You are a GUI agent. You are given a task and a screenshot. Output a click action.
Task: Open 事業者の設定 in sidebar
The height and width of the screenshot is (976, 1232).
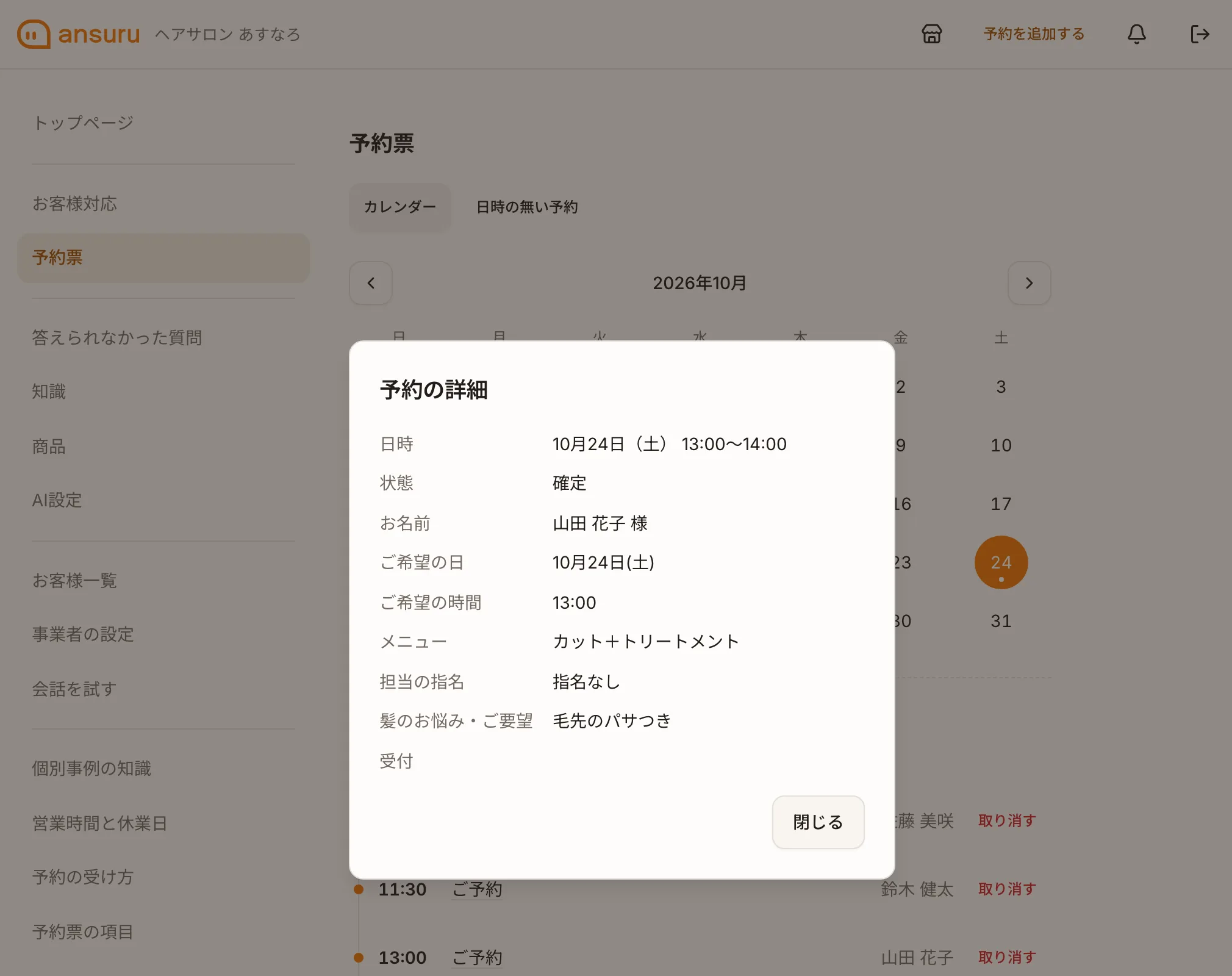point(83,634)
